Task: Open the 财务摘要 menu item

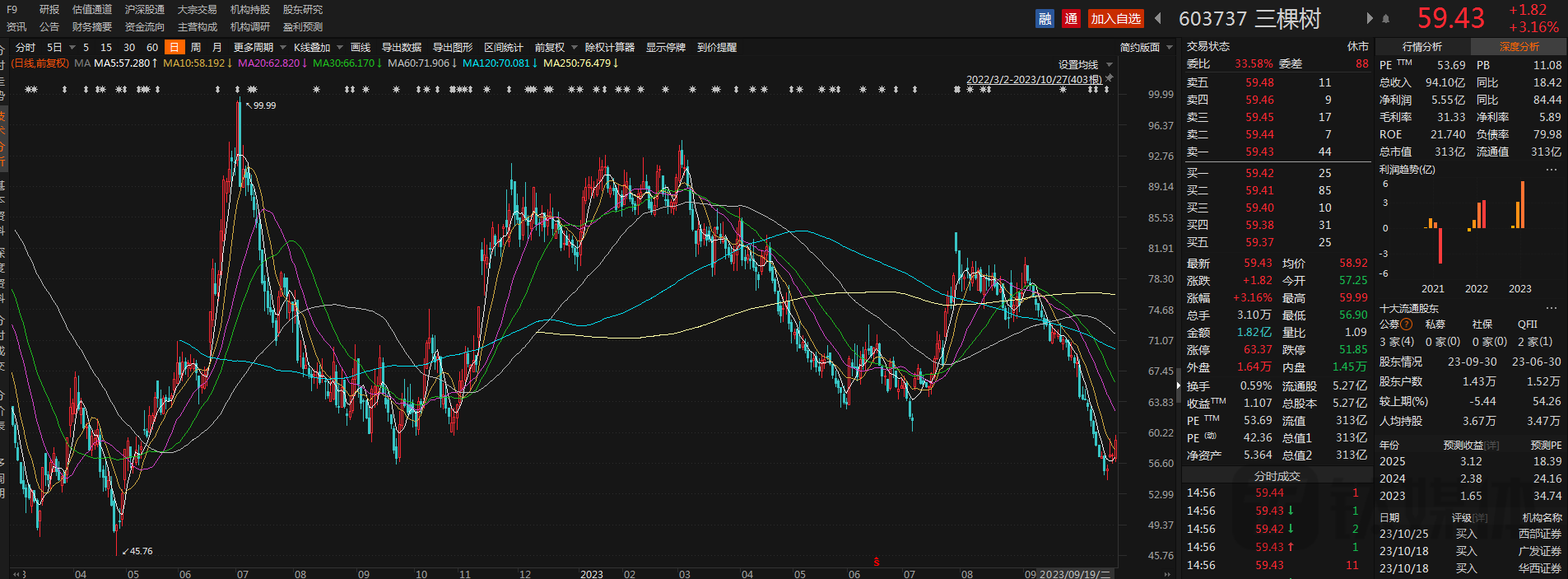Action: pyautogui.click(x=92, y=27)
